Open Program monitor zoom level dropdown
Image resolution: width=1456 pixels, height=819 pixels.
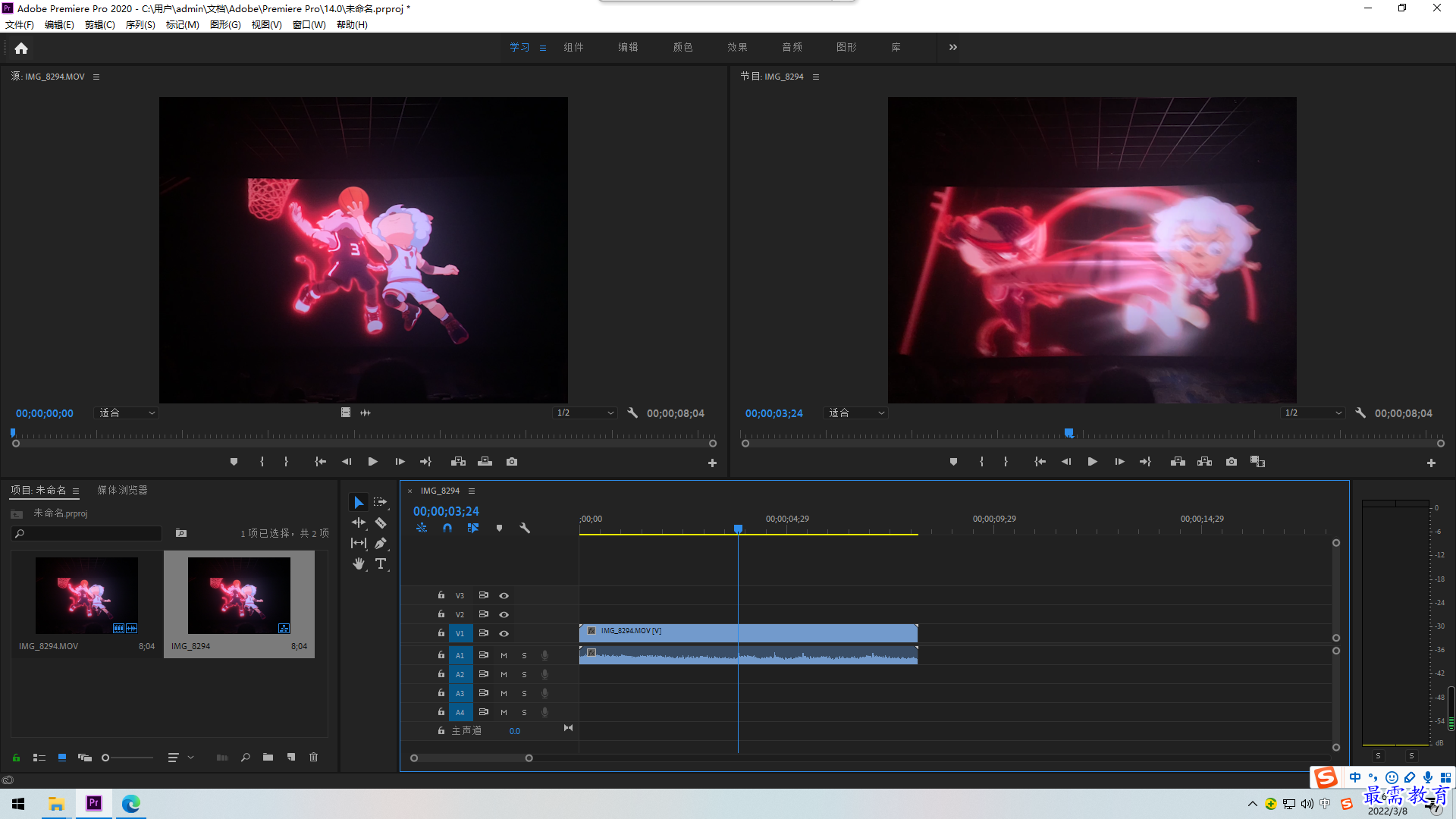[x=855, y=413]
